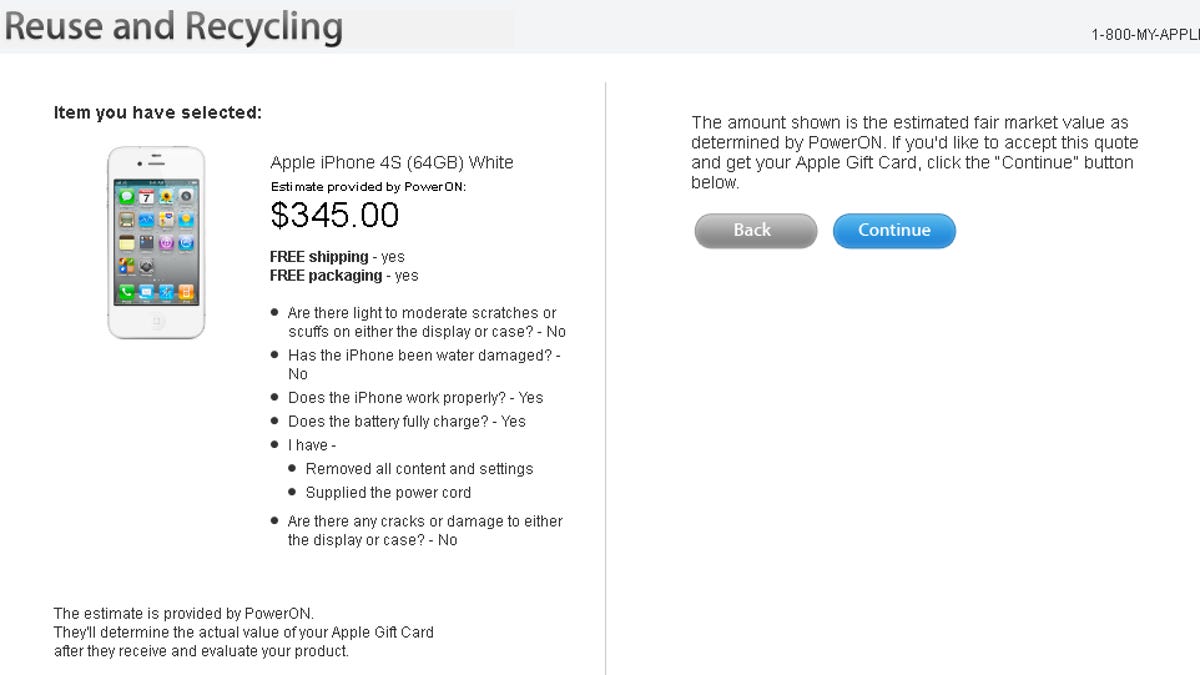1200x675 pixels.
Task: Click the Supplied the power cord item
Action: coord(388,493)
